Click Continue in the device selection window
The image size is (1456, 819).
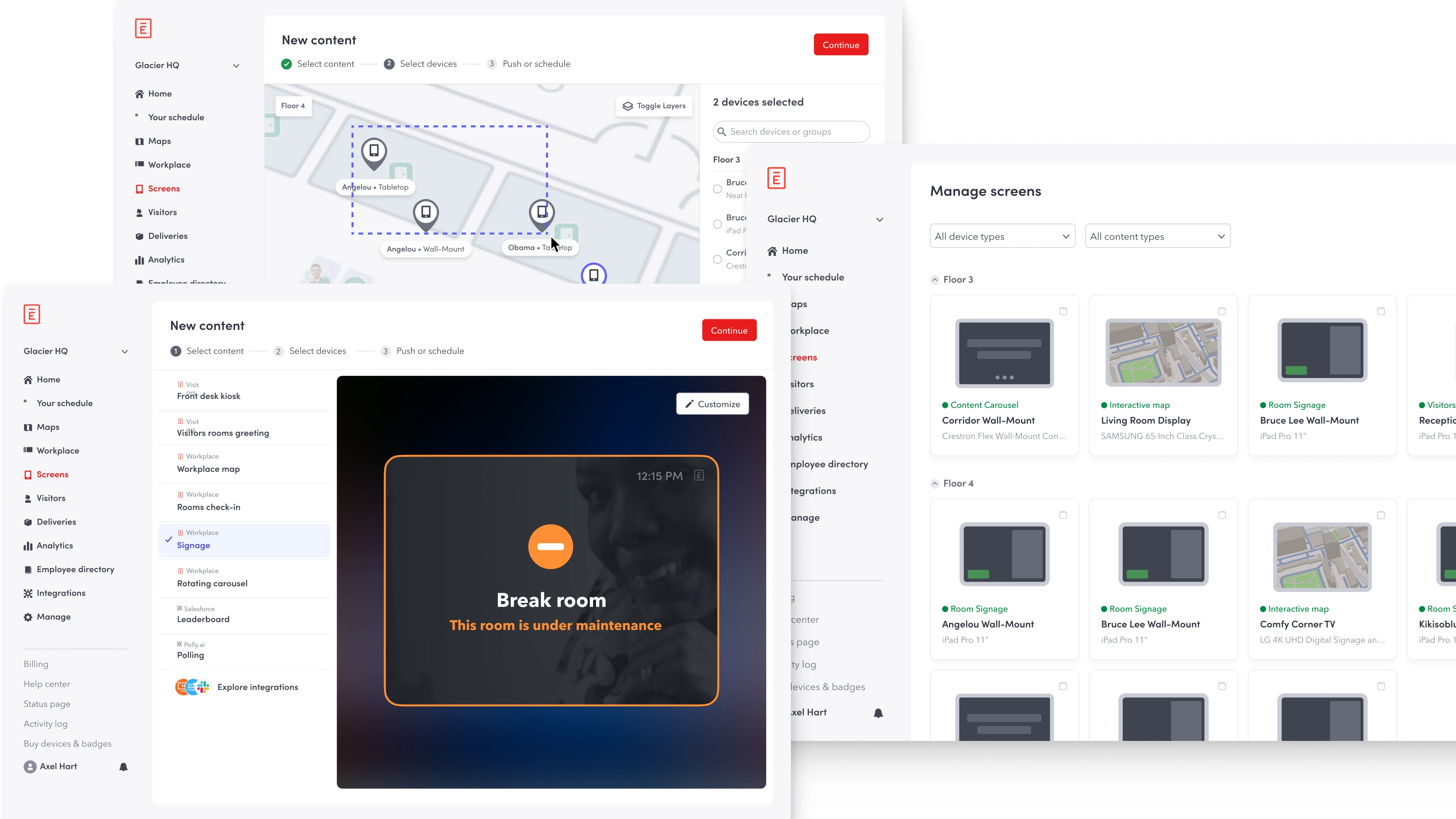841,45
